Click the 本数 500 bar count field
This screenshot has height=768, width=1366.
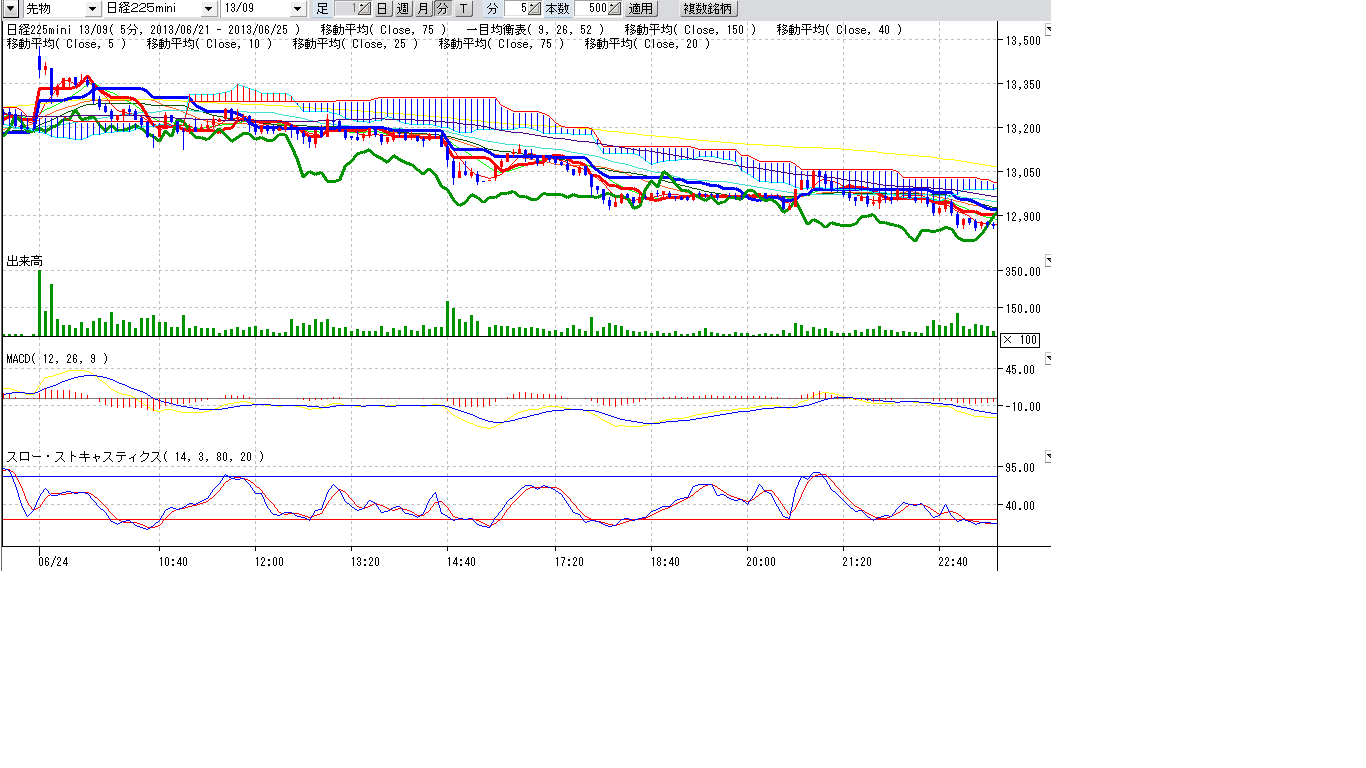click(x=590, y=9)
